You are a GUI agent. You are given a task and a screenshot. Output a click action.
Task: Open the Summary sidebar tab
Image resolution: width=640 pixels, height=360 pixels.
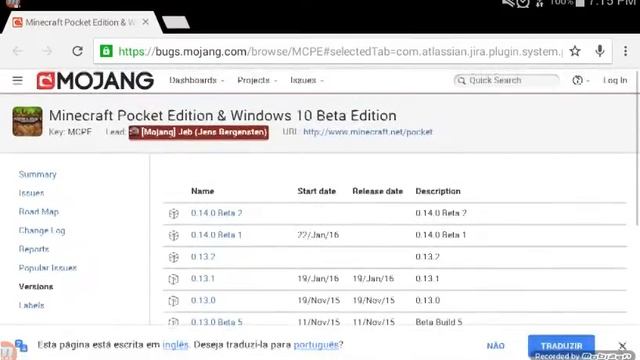[38, 174]
